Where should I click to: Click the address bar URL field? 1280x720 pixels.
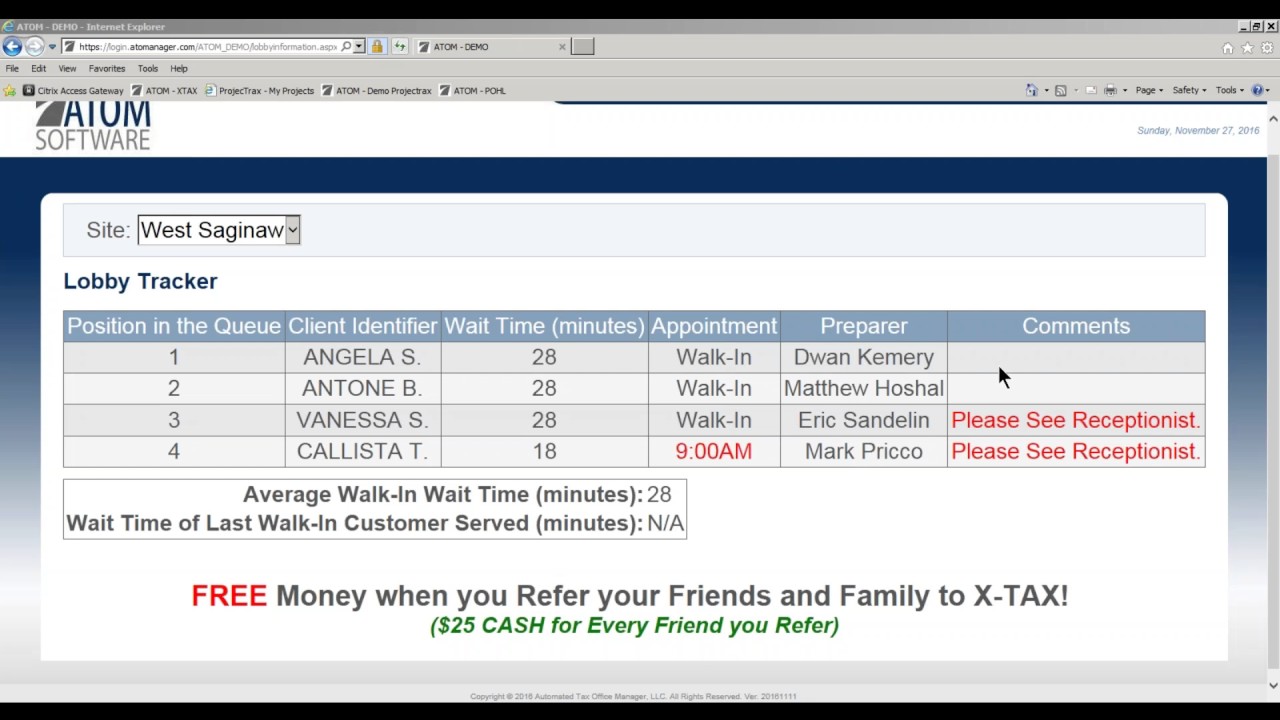(208, 47)
